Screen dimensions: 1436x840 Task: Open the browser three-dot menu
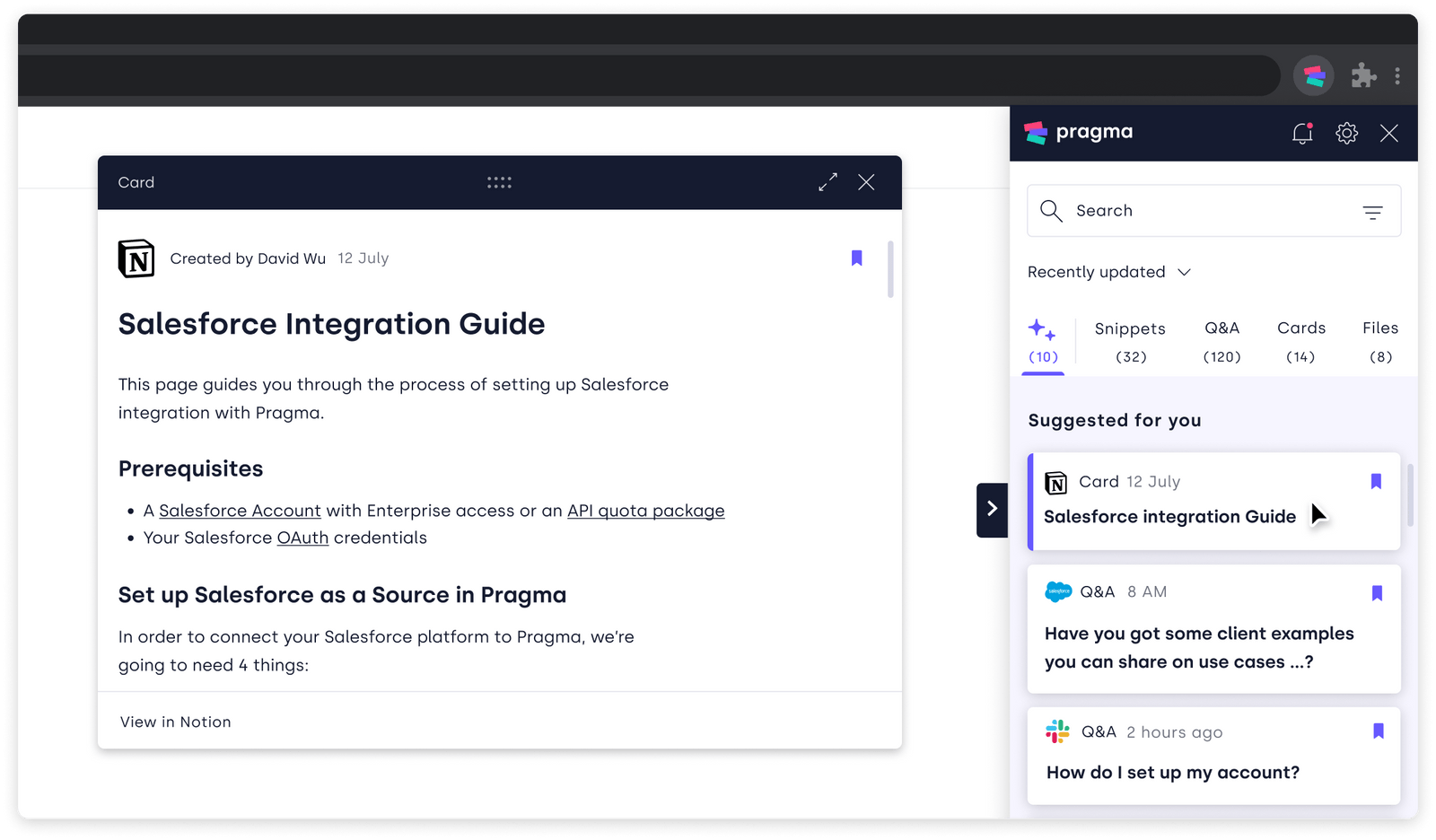click(1397, 76)
